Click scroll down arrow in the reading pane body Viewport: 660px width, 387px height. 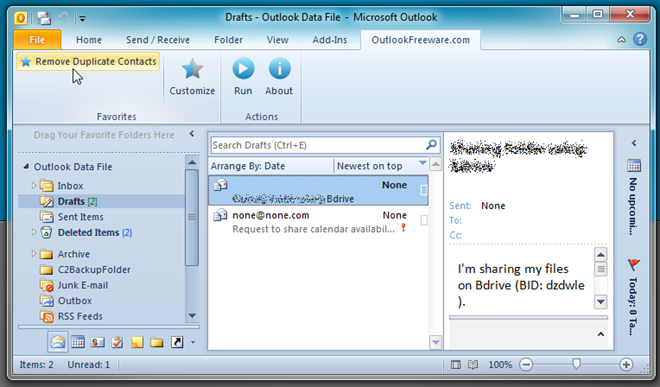click(x=601, y=302)
